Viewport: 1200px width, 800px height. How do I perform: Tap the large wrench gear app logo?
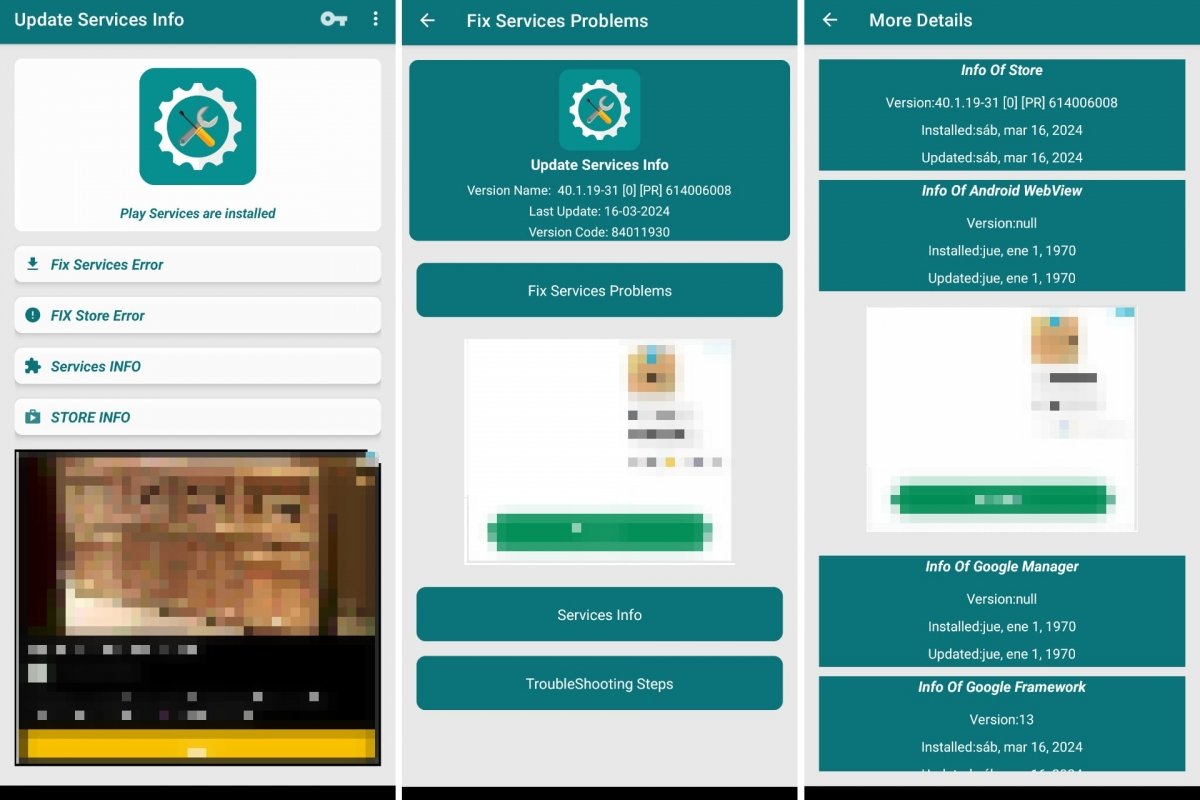pos(198,126)
